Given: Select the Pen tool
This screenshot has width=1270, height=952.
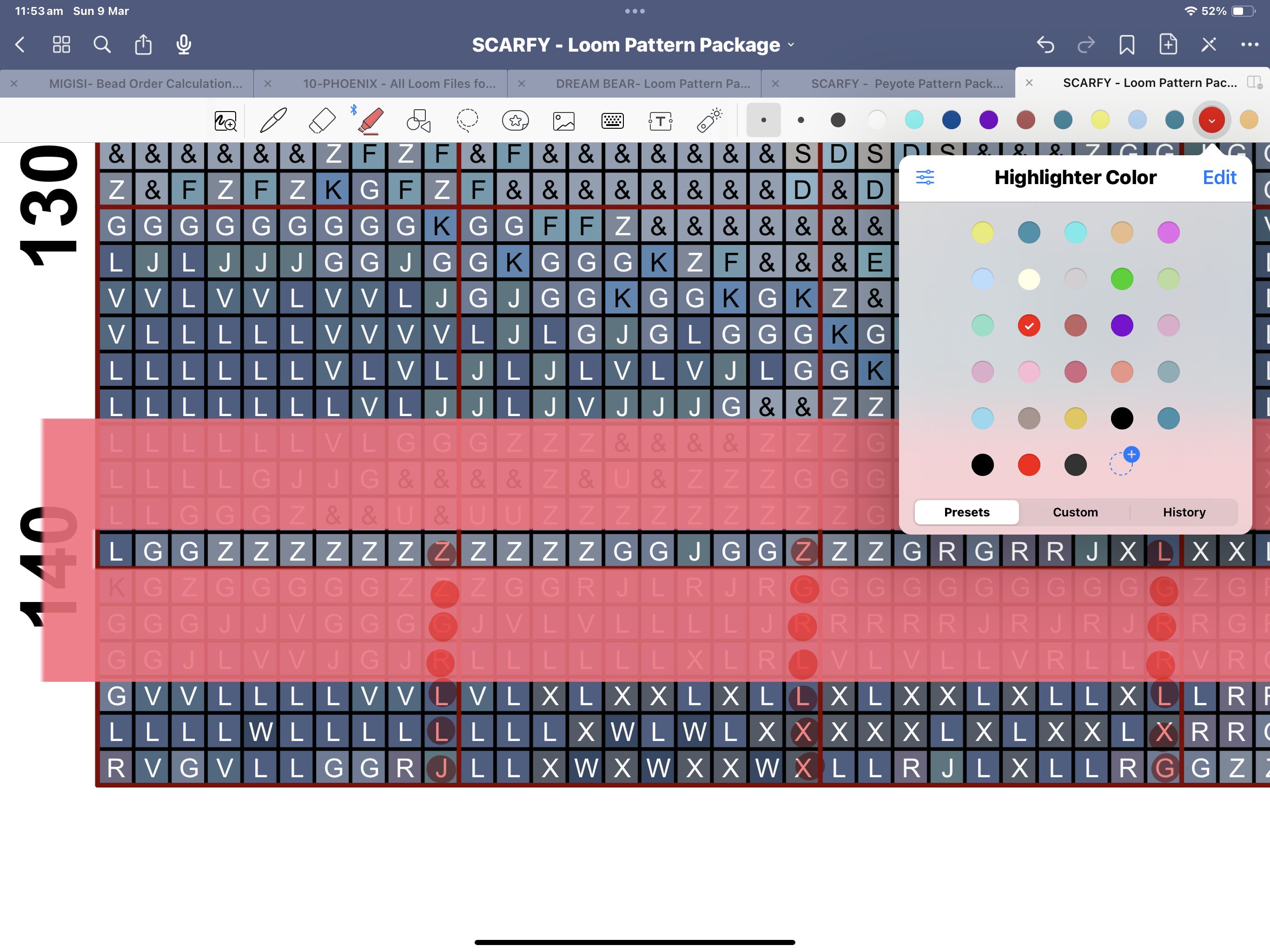Looking at the screenshot, I should point(273,120).
